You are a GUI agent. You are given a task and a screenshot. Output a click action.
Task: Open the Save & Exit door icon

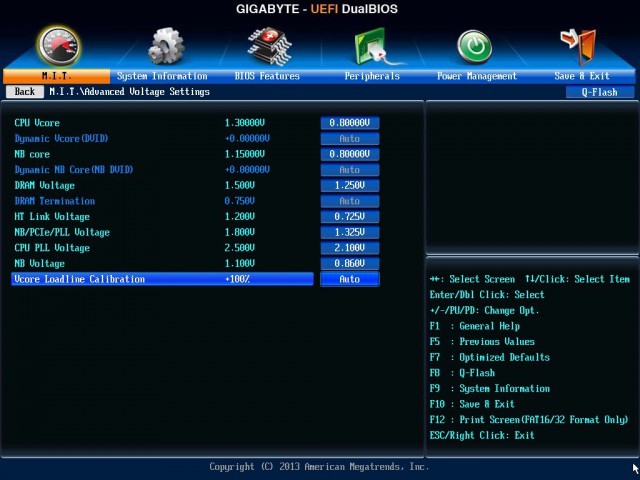578,47
